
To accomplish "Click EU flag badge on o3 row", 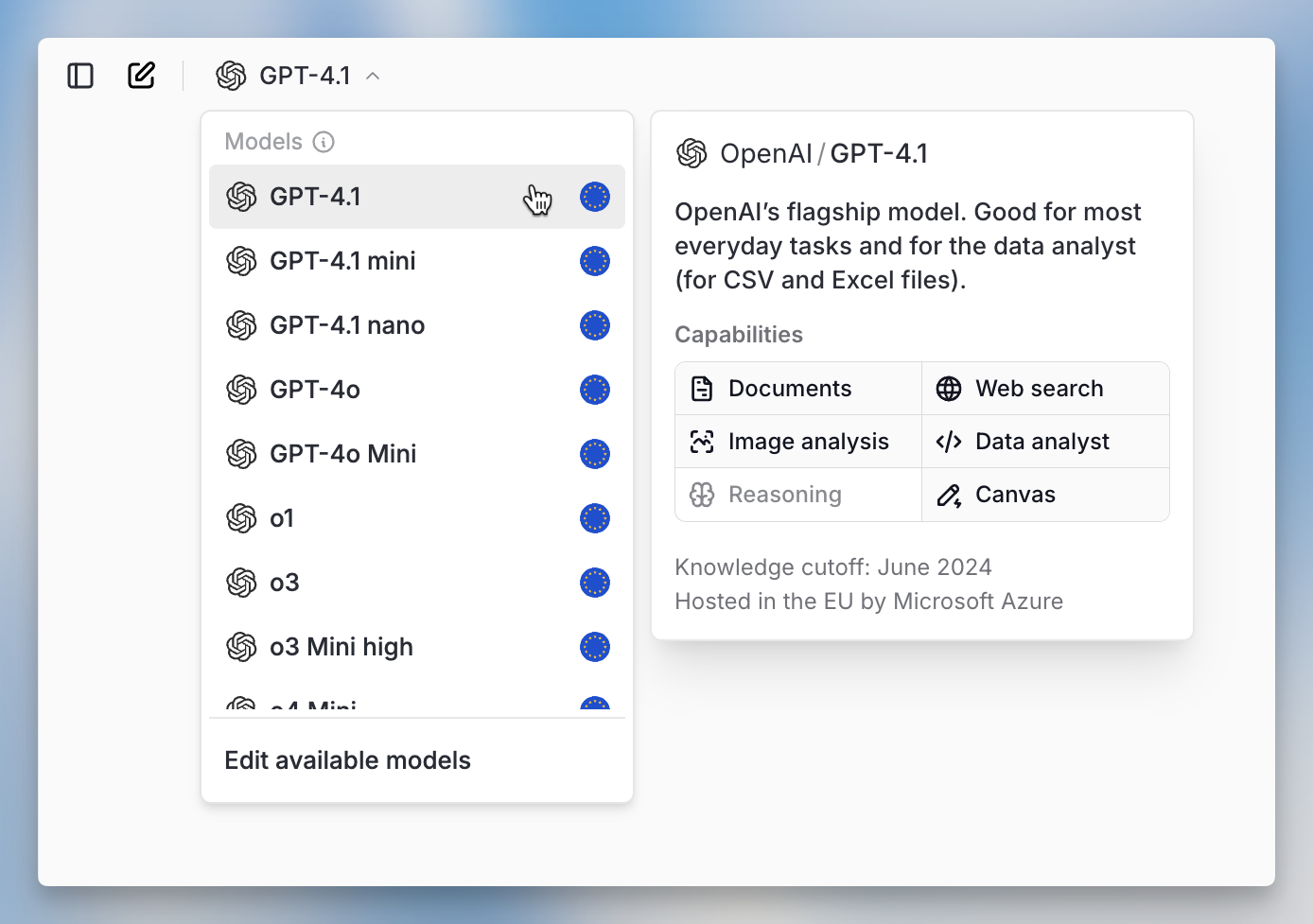I will [x=595, y=583].
